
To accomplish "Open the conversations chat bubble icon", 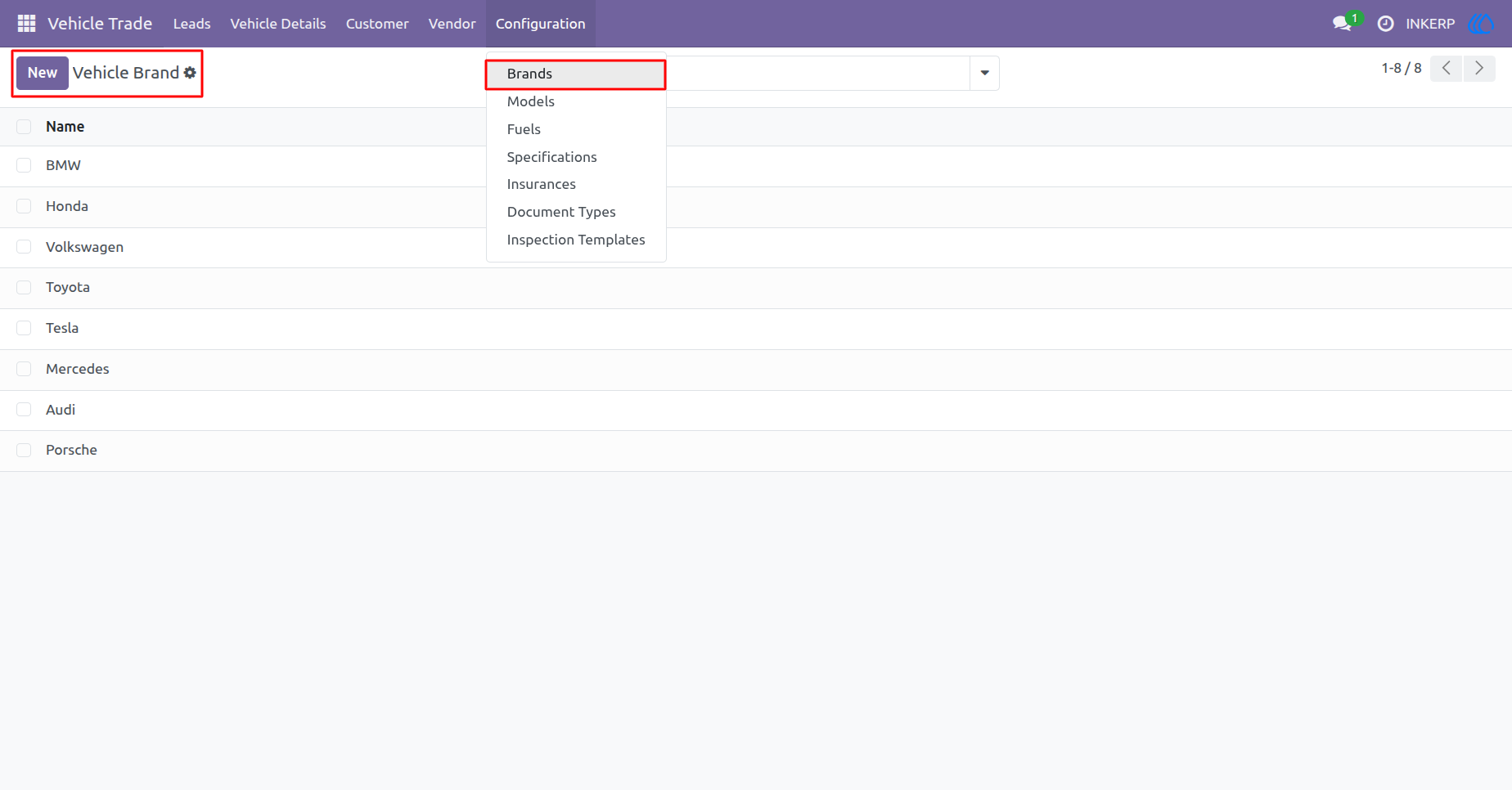I will [x=1342, y=24].
